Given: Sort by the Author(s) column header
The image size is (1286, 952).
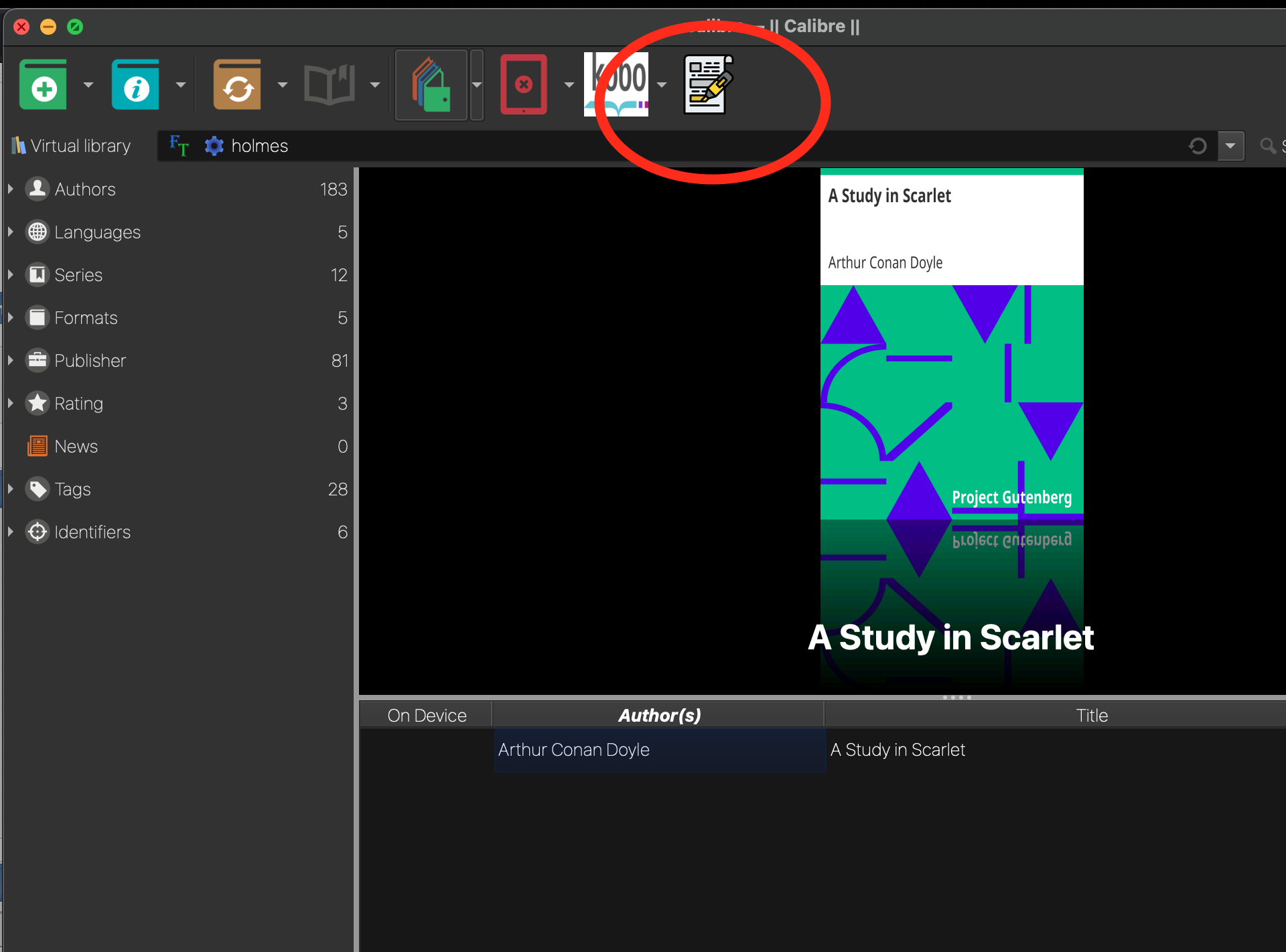Looking at the screenshot, I should 659,716.
